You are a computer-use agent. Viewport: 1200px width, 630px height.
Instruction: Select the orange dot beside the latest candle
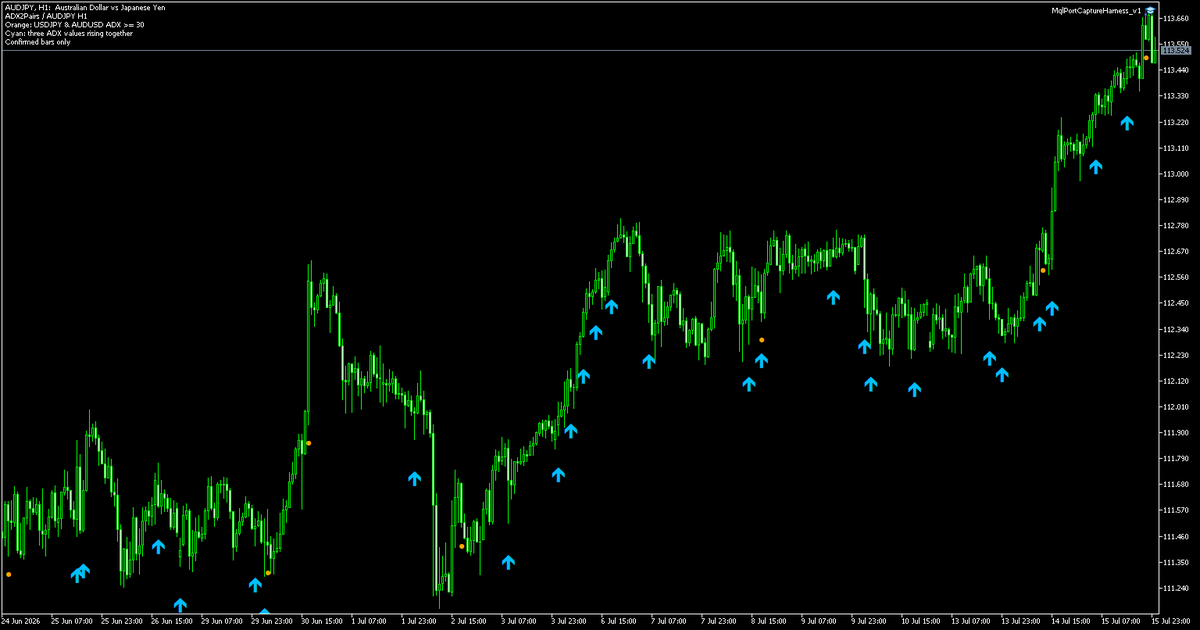point(1146,58)
